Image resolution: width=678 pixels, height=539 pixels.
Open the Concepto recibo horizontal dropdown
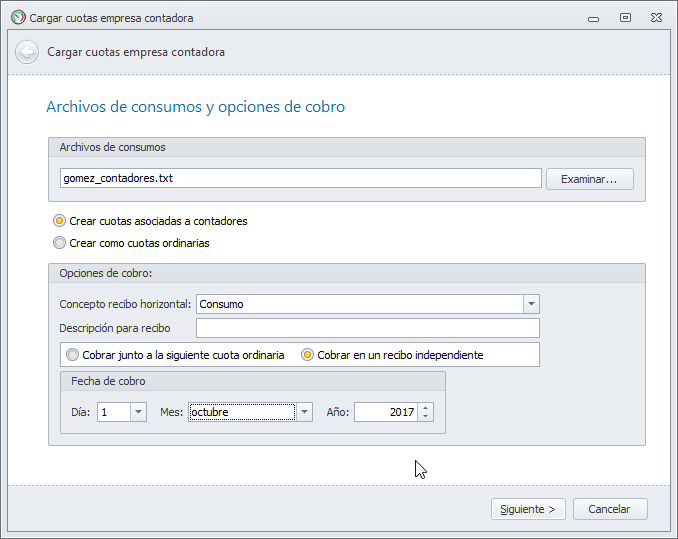[x=531, y=304]
